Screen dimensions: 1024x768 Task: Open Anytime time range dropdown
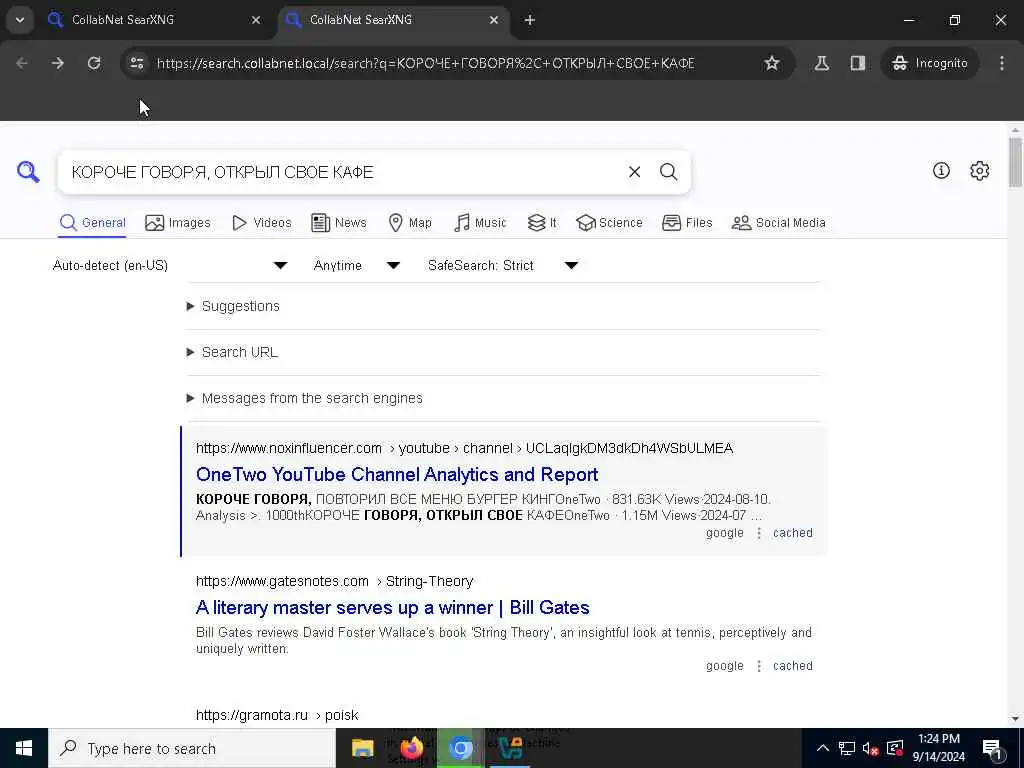[357, 265]
